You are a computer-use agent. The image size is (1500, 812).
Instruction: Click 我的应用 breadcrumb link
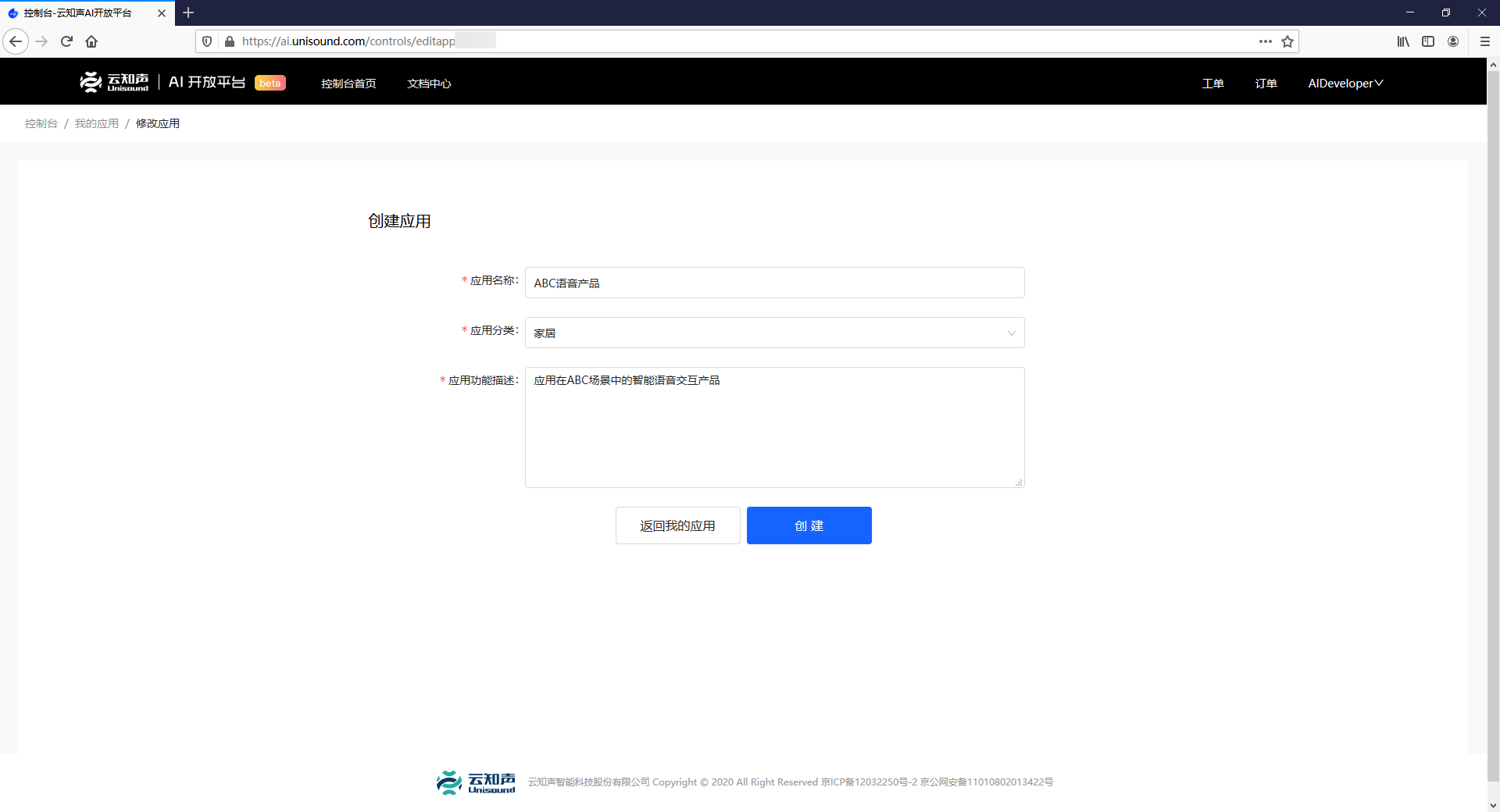(97, 123)
